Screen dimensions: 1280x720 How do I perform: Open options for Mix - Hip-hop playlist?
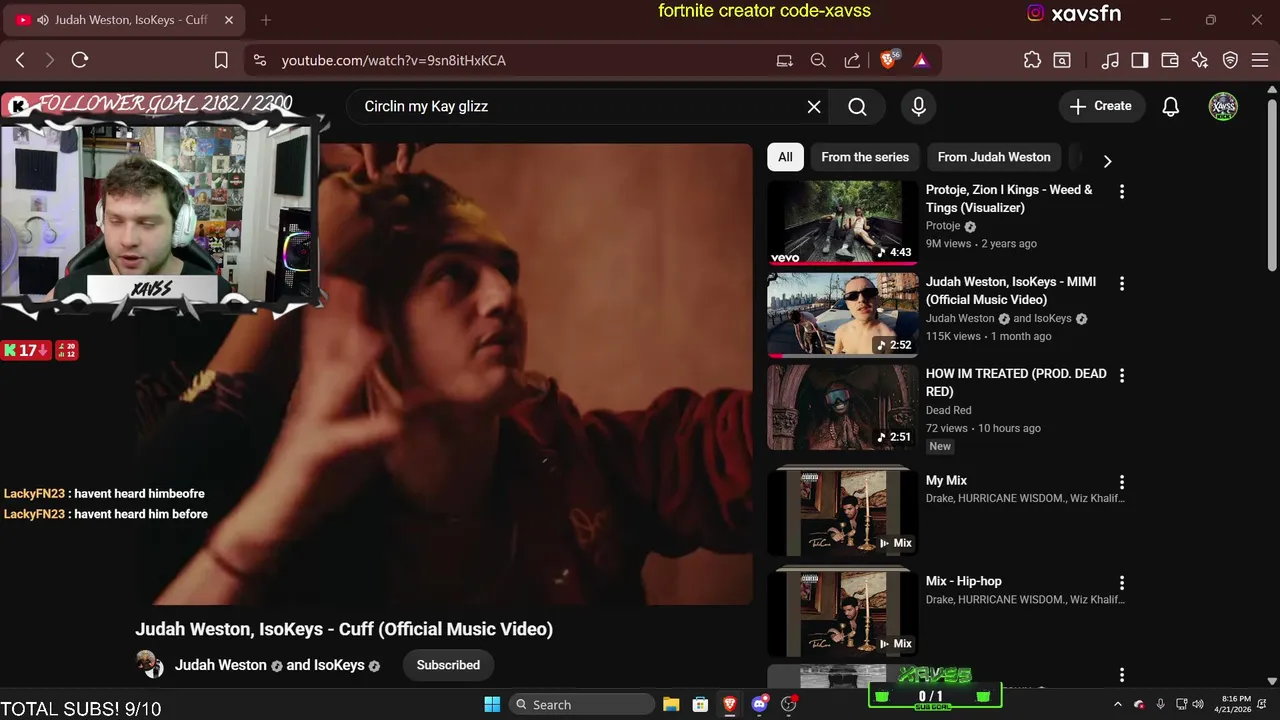tap(1122, 582)
